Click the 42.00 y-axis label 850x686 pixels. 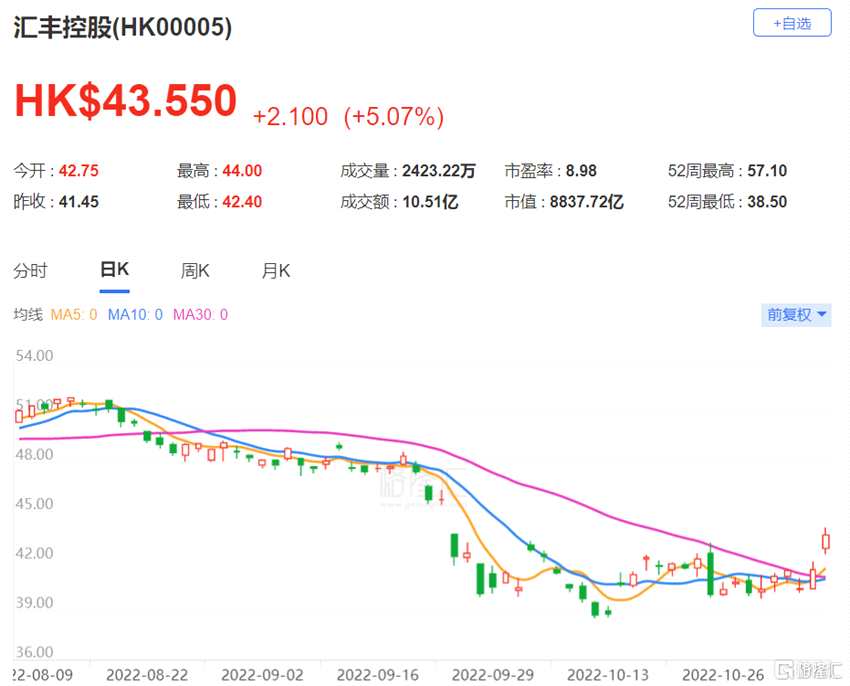(x=34, y=553)
